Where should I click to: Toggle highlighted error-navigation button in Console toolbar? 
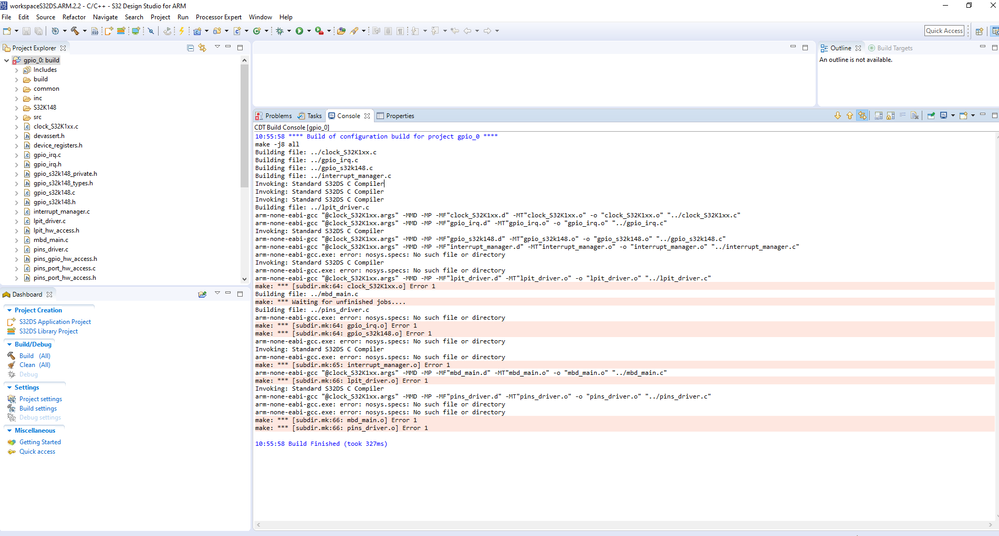(x=863, y=115)
